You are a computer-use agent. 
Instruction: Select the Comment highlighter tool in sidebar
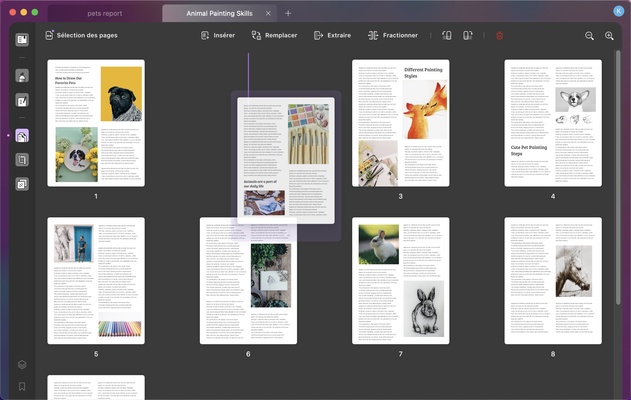[22, 76]
